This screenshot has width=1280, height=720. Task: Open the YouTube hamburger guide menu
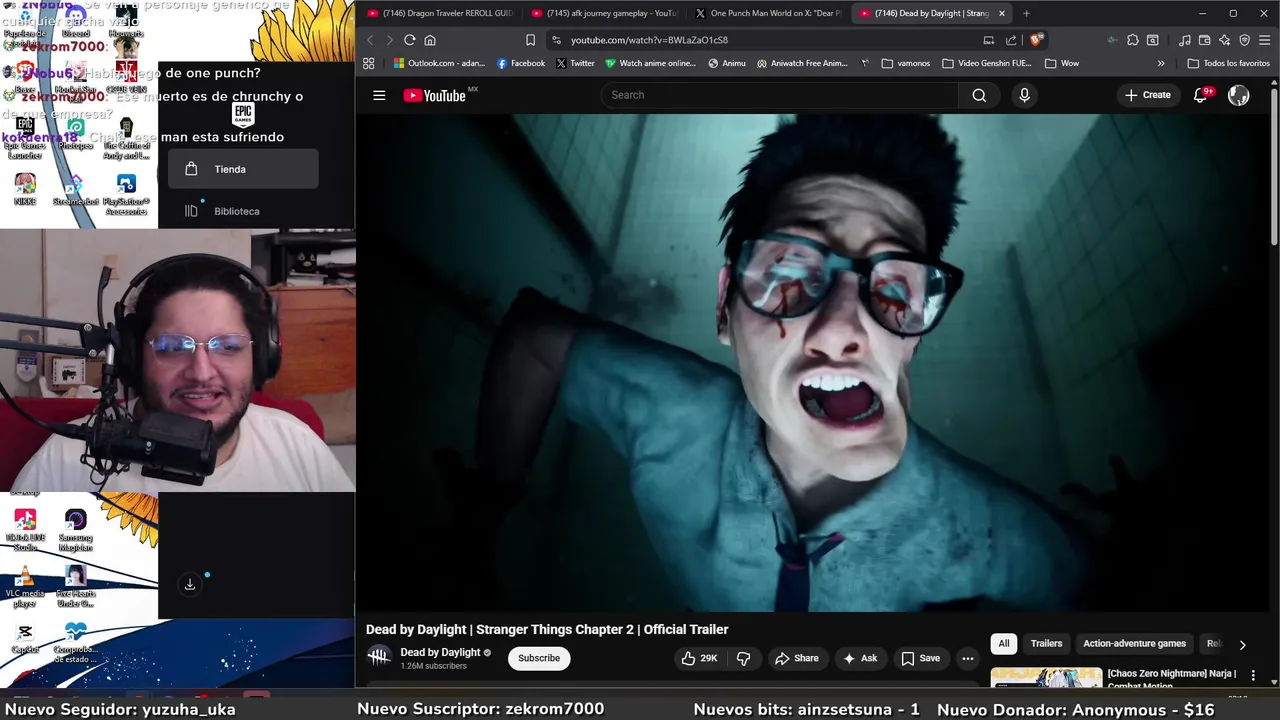click(379, 95)
